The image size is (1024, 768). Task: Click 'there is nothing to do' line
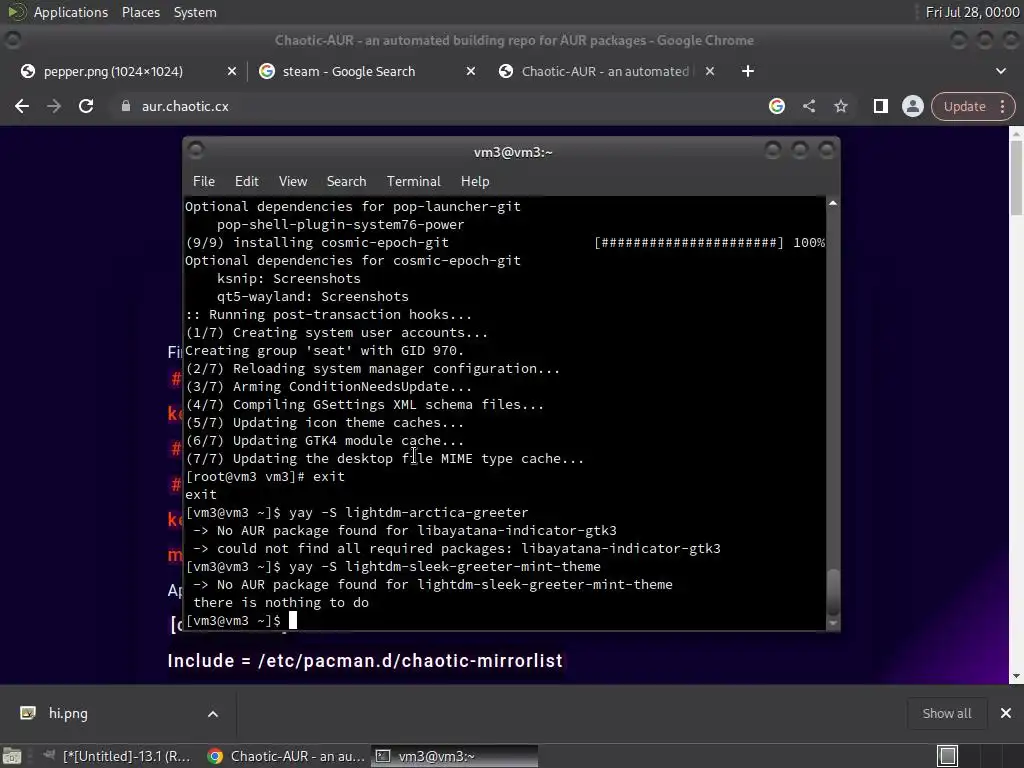point(281,603)
